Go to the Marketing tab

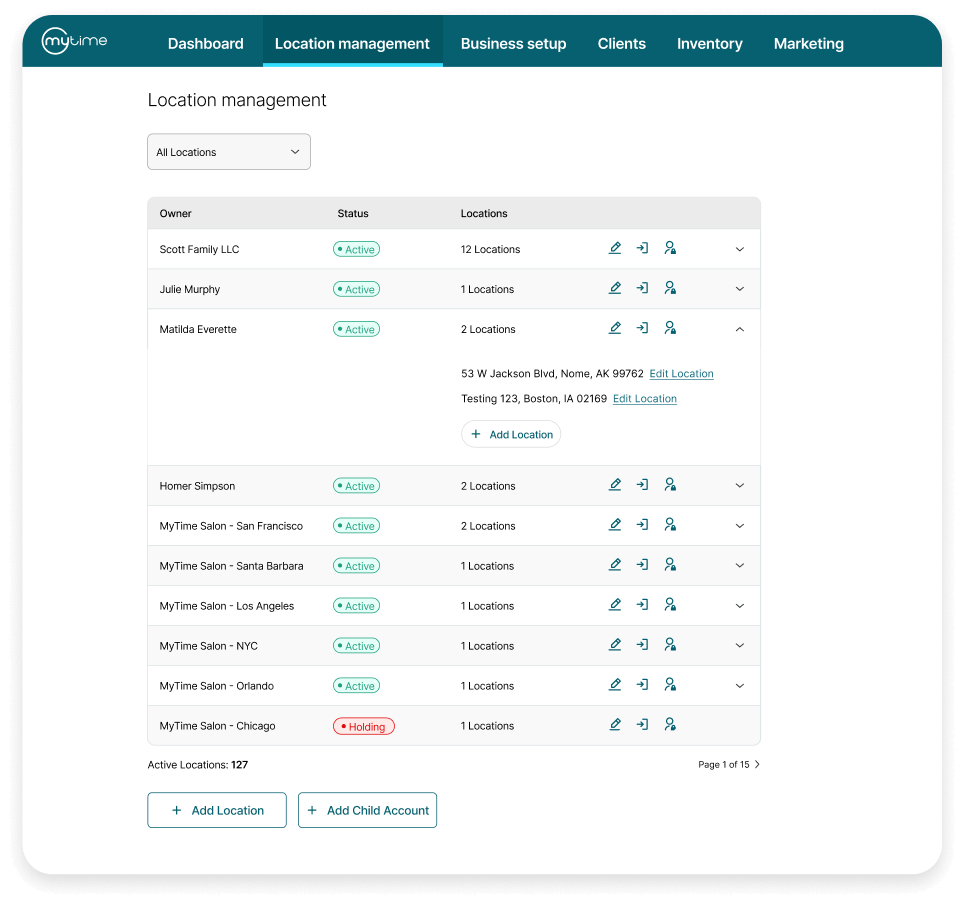809,44
